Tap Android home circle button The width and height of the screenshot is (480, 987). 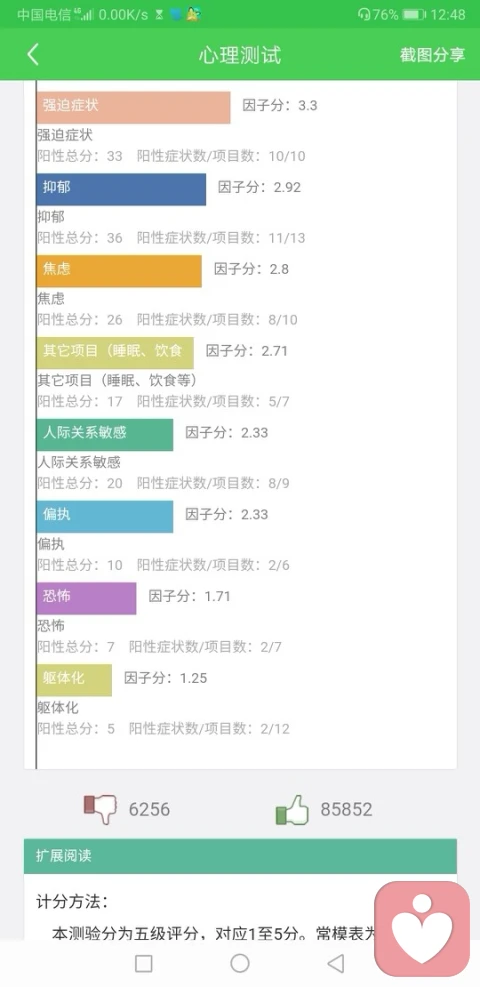pyautogui.click(x=240, y=963)
